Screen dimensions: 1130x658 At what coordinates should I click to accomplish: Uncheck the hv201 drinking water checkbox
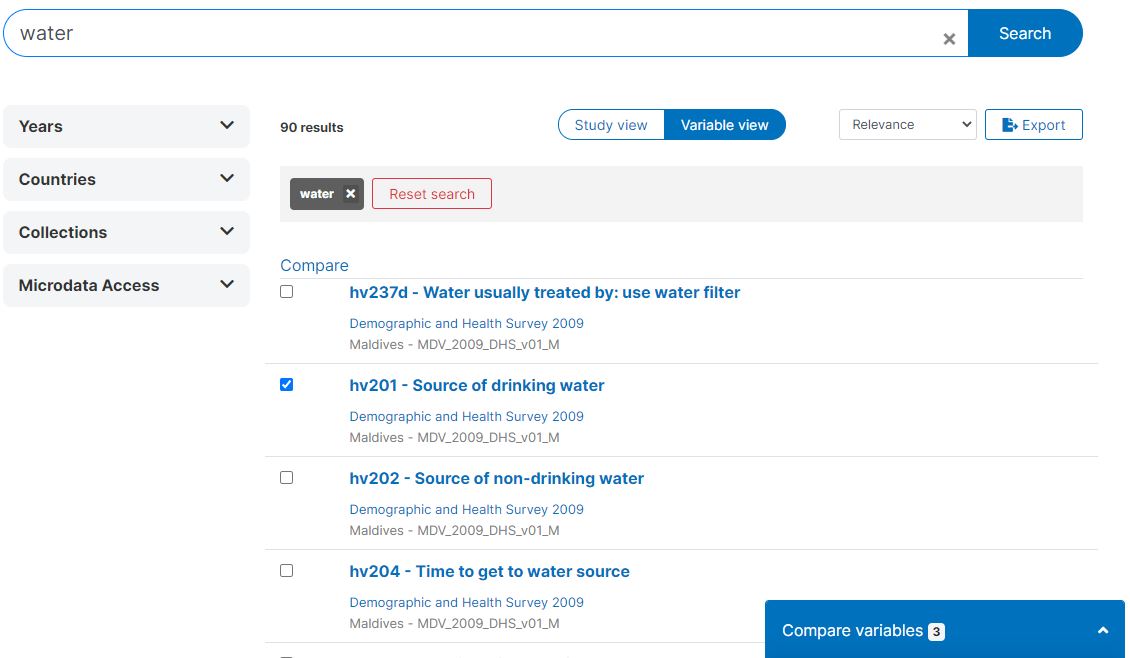(x=287, y=385)
